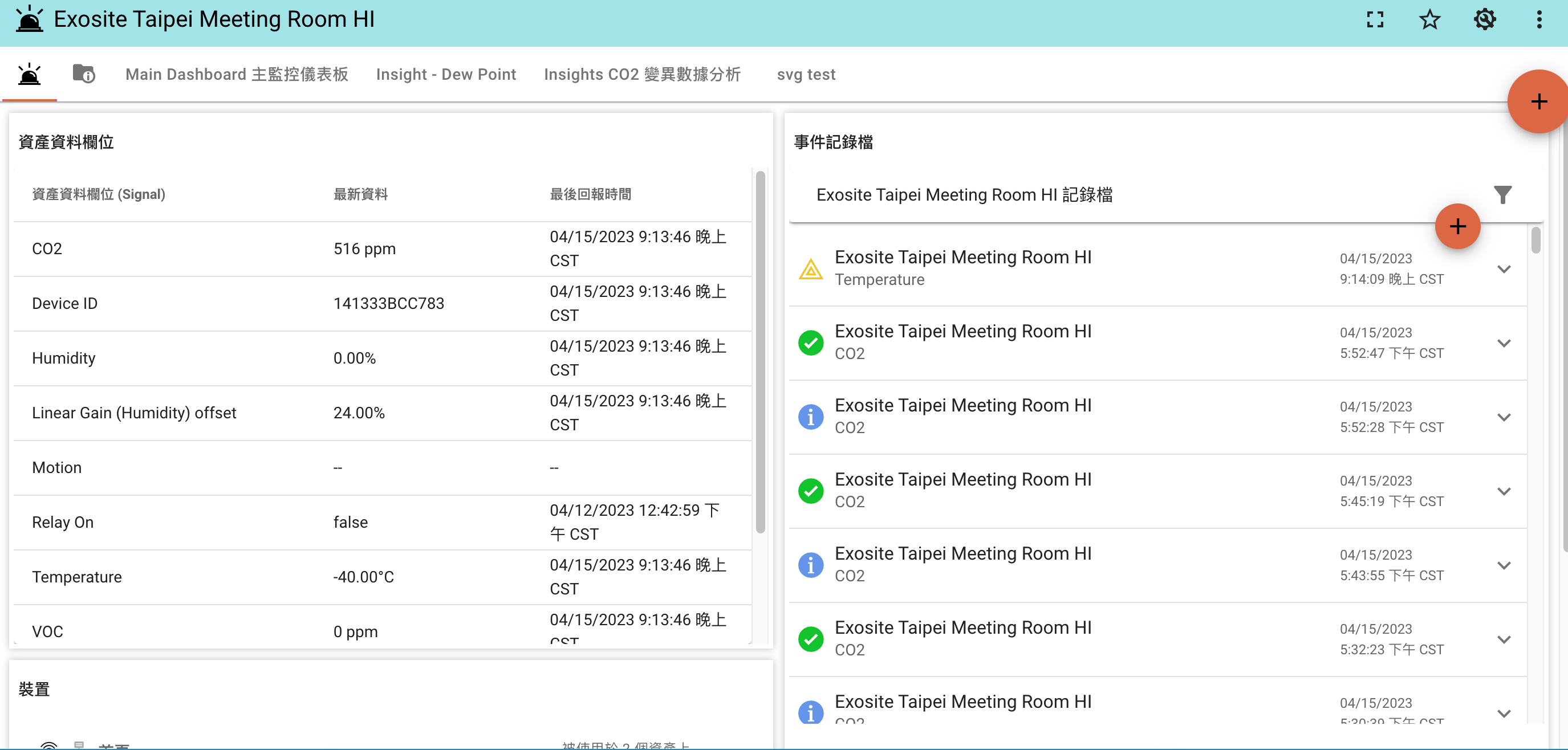This screenshot has height=750, width=1568.
Task: Click the 516 ppm value
Action: [364, 249]
